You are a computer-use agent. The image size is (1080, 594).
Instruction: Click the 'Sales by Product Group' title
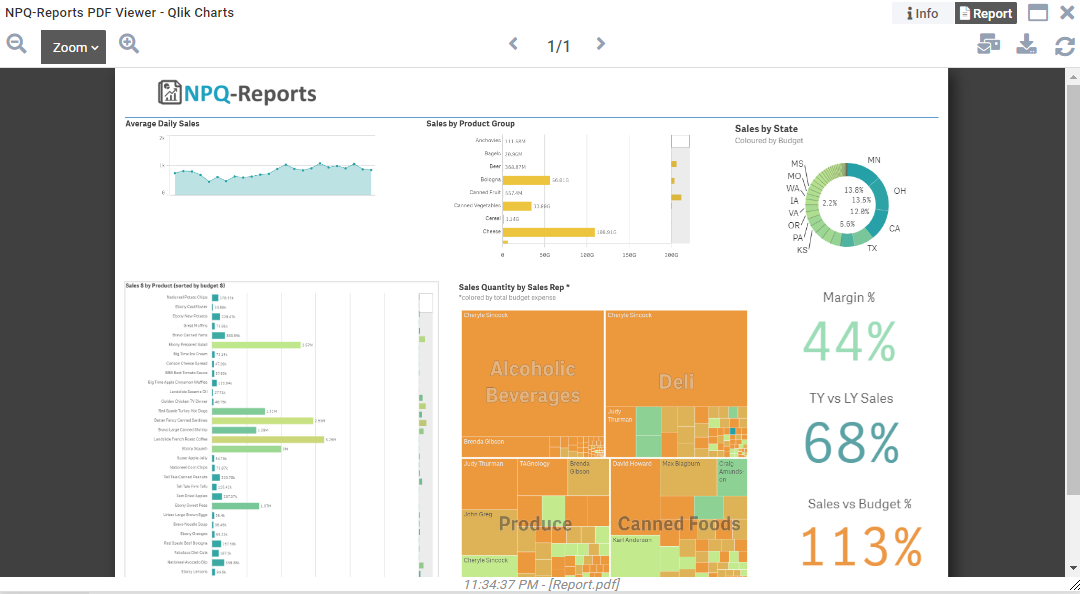pyautogui.click(x=470, y=124)
